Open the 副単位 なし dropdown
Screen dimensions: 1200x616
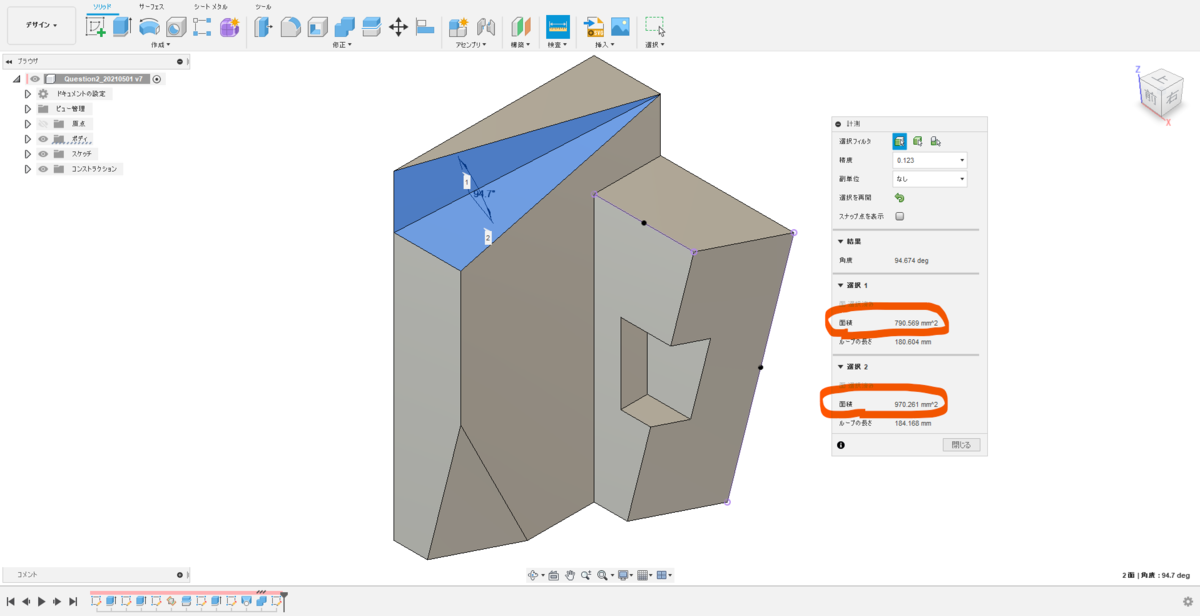point(929,179)
